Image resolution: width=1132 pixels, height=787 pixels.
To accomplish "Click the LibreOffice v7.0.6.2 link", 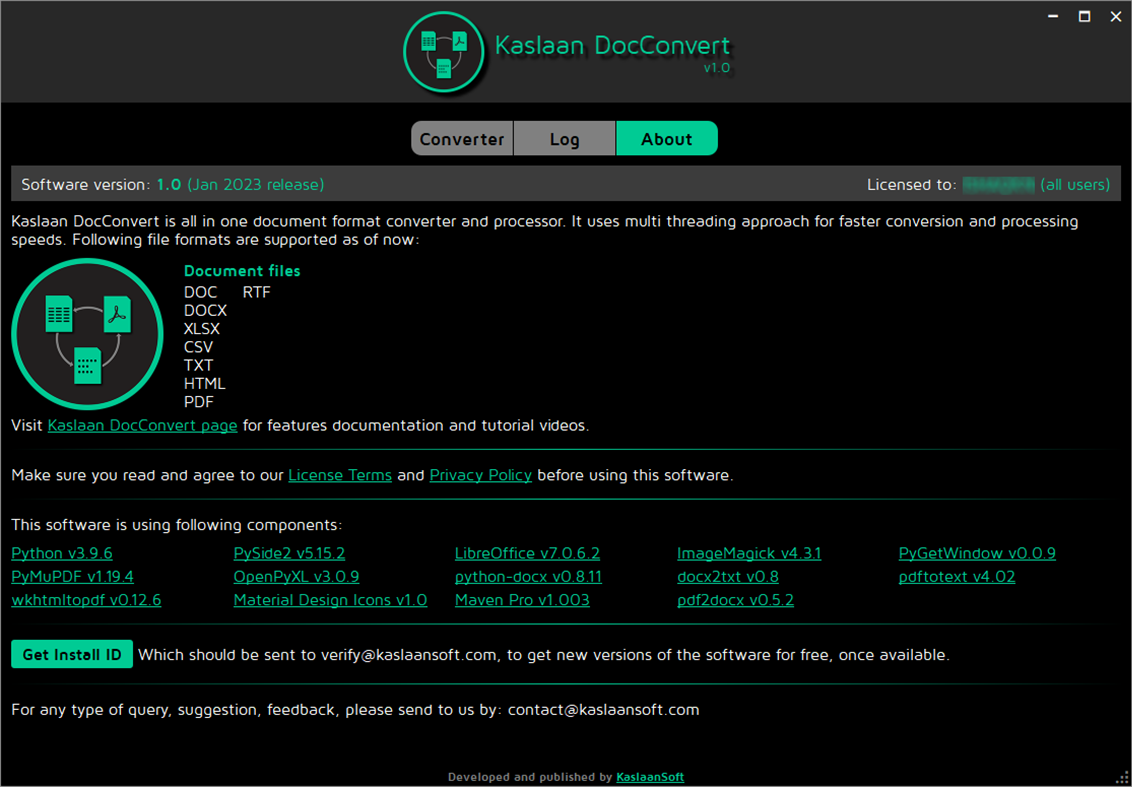I will 527,553.
